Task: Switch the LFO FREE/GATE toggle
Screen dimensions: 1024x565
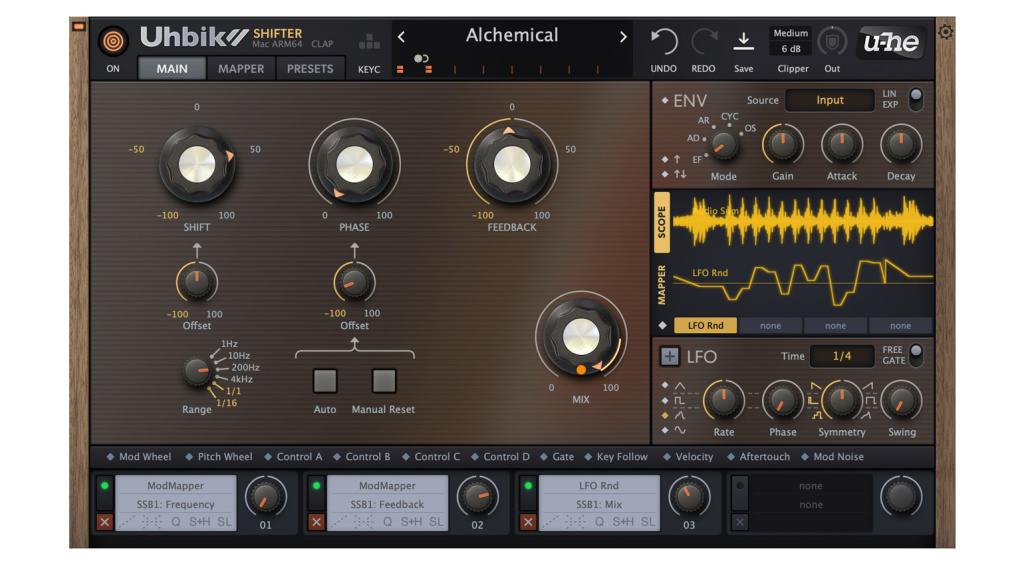Action: tap(914, 355)
